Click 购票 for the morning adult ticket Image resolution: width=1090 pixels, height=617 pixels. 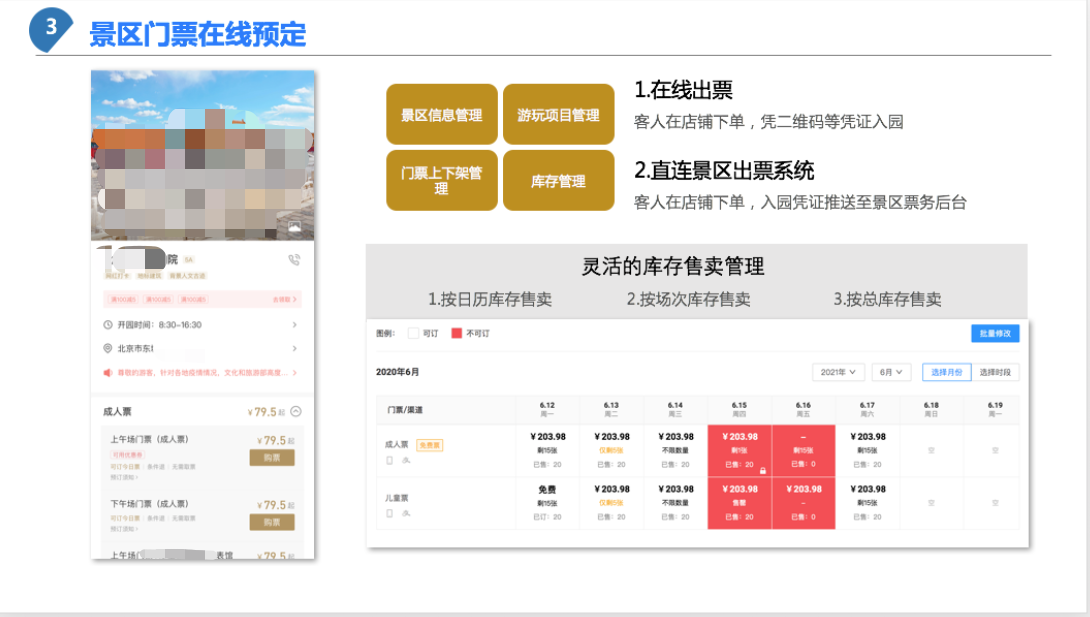point(271,456)
